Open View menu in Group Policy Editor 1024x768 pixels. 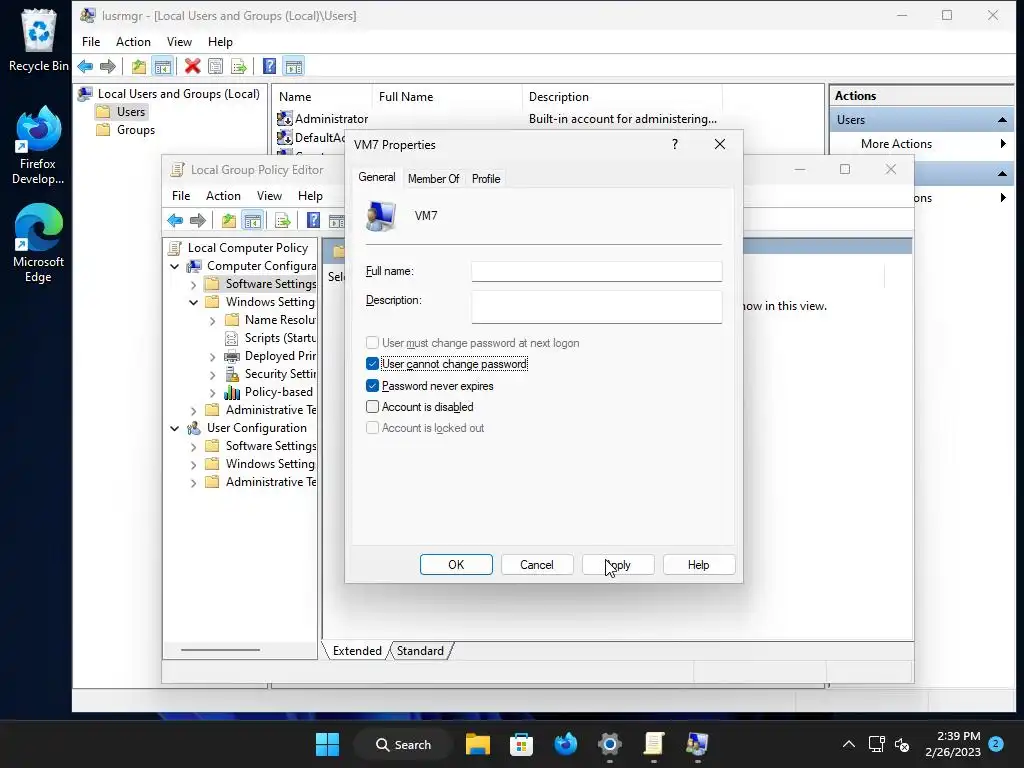click(269, 196)
